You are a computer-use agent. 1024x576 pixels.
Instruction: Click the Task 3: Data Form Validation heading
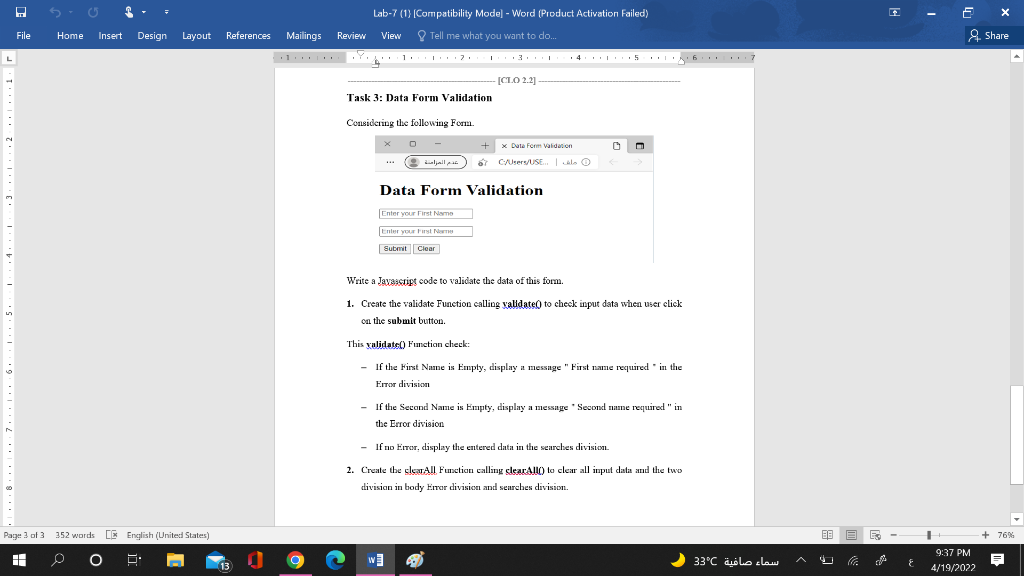(419, 98)
